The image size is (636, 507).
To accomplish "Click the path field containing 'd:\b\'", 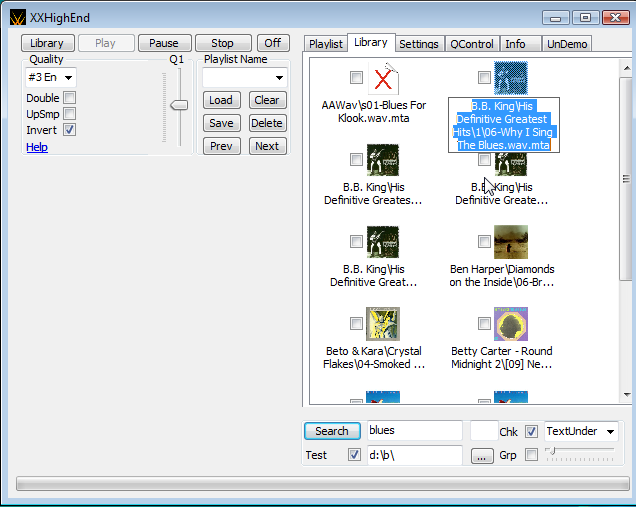I will (415, 455).
